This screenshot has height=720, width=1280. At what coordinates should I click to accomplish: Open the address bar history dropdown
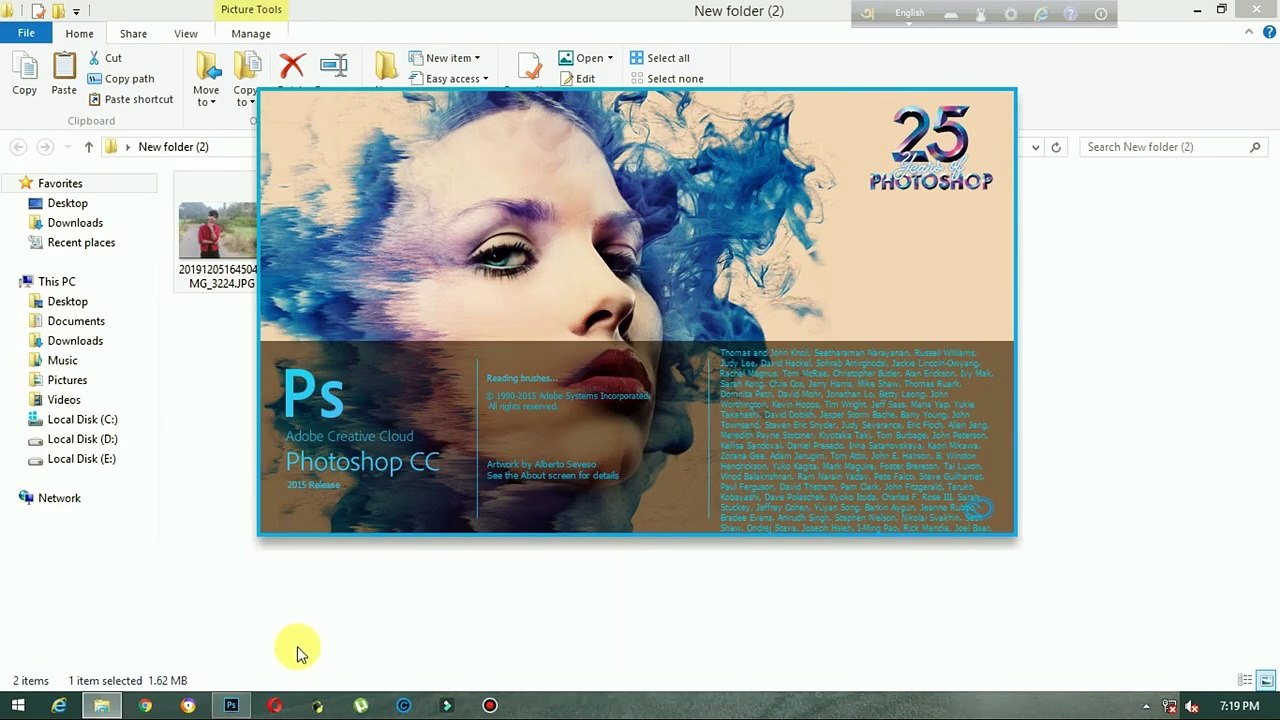[1035, 147]
